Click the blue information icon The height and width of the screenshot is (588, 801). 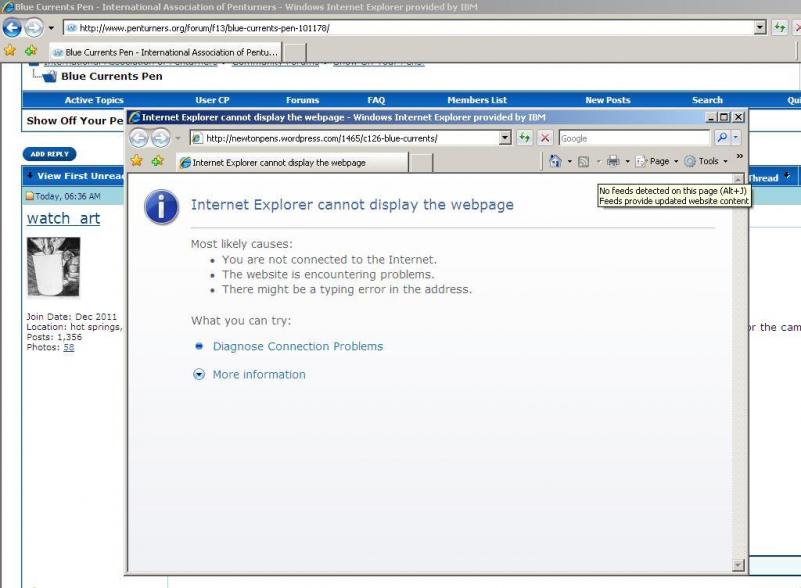click(161, 207)
